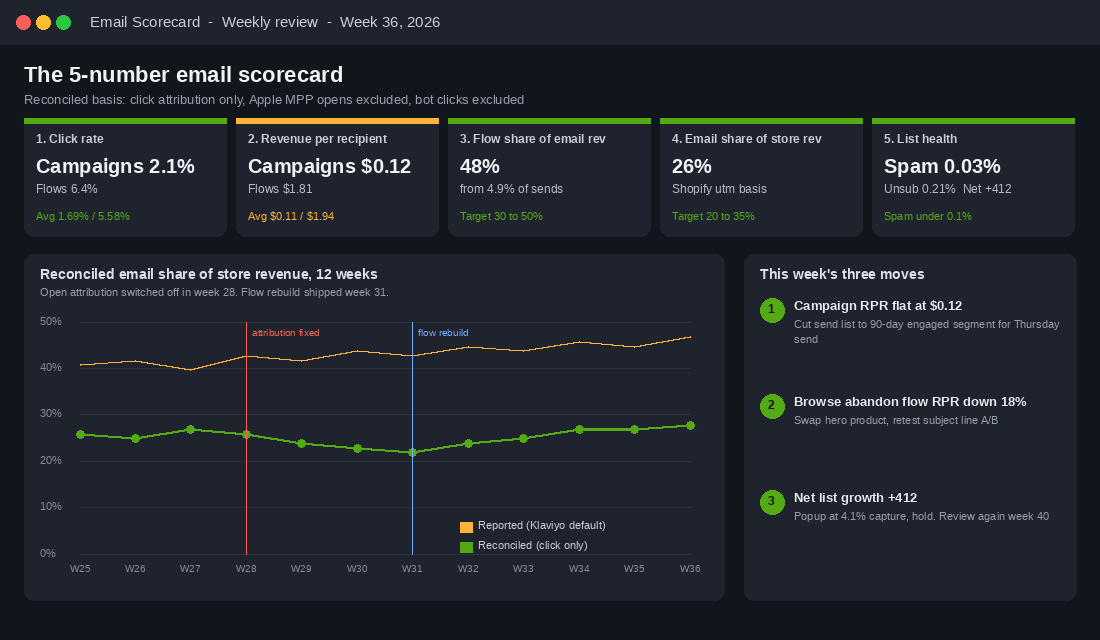Click the yellow minimize window button
Viewport: 1100px width, 640px height.
[43, 22]
